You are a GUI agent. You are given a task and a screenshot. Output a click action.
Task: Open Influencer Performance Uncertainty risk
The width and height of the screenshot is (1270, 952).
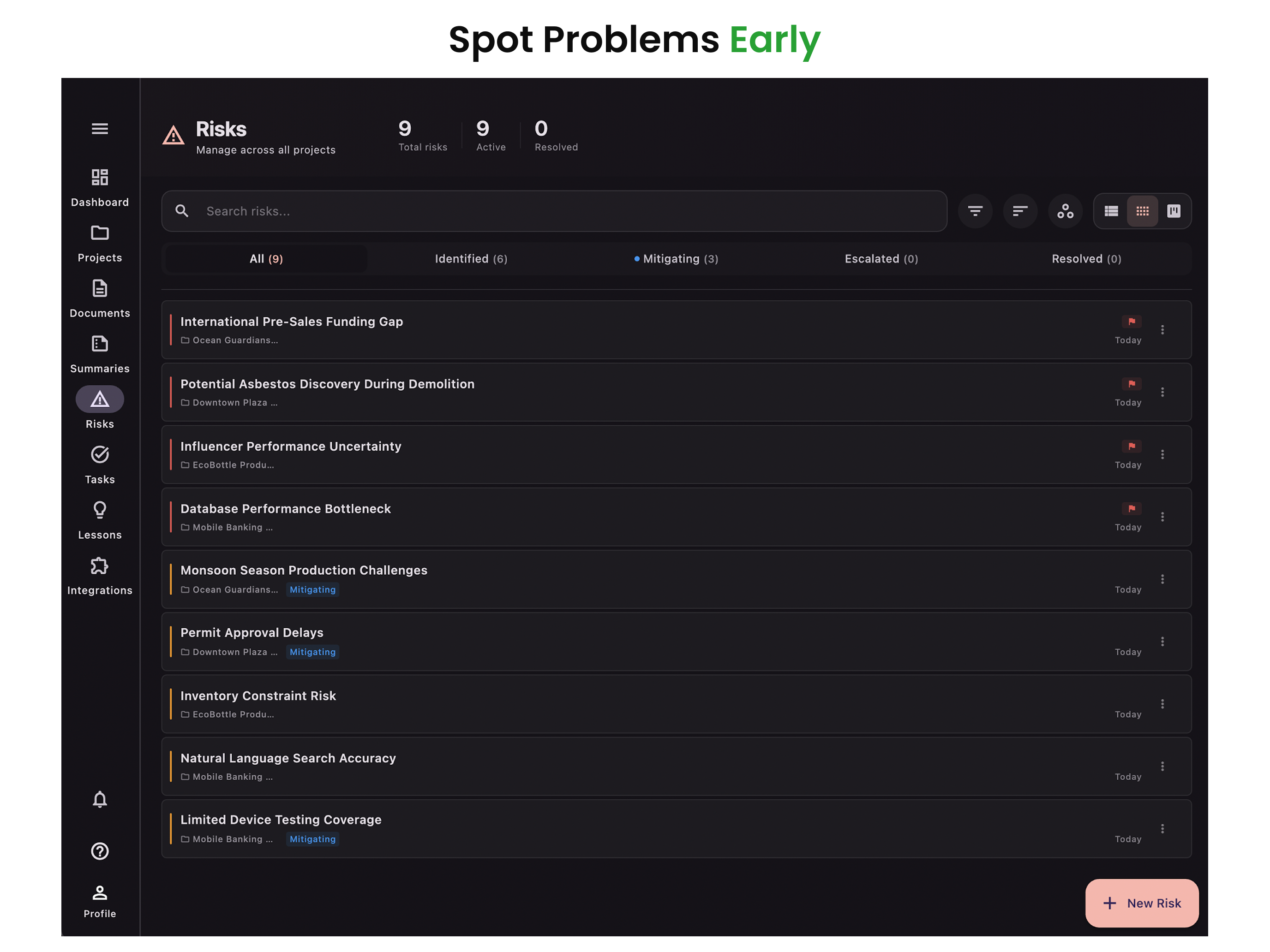[x=677, y=454]
